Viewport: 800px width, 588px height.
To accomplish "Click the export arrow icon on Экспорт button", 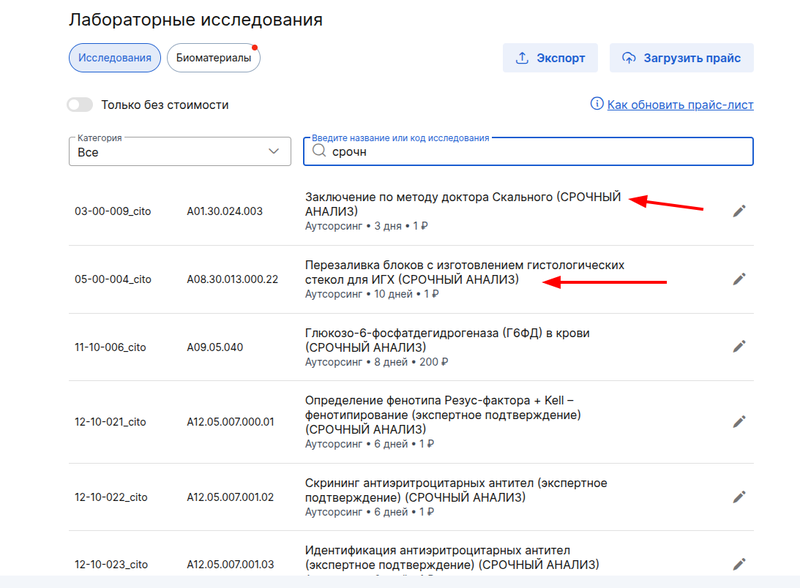I will [x=521, y=57].
